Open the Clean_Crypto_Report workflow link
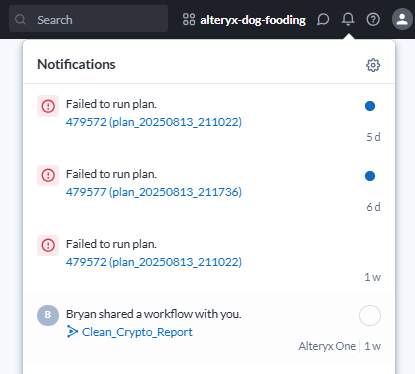Image resolution: width=415 pixels, height=374 pixels. [x=137, y=332]
